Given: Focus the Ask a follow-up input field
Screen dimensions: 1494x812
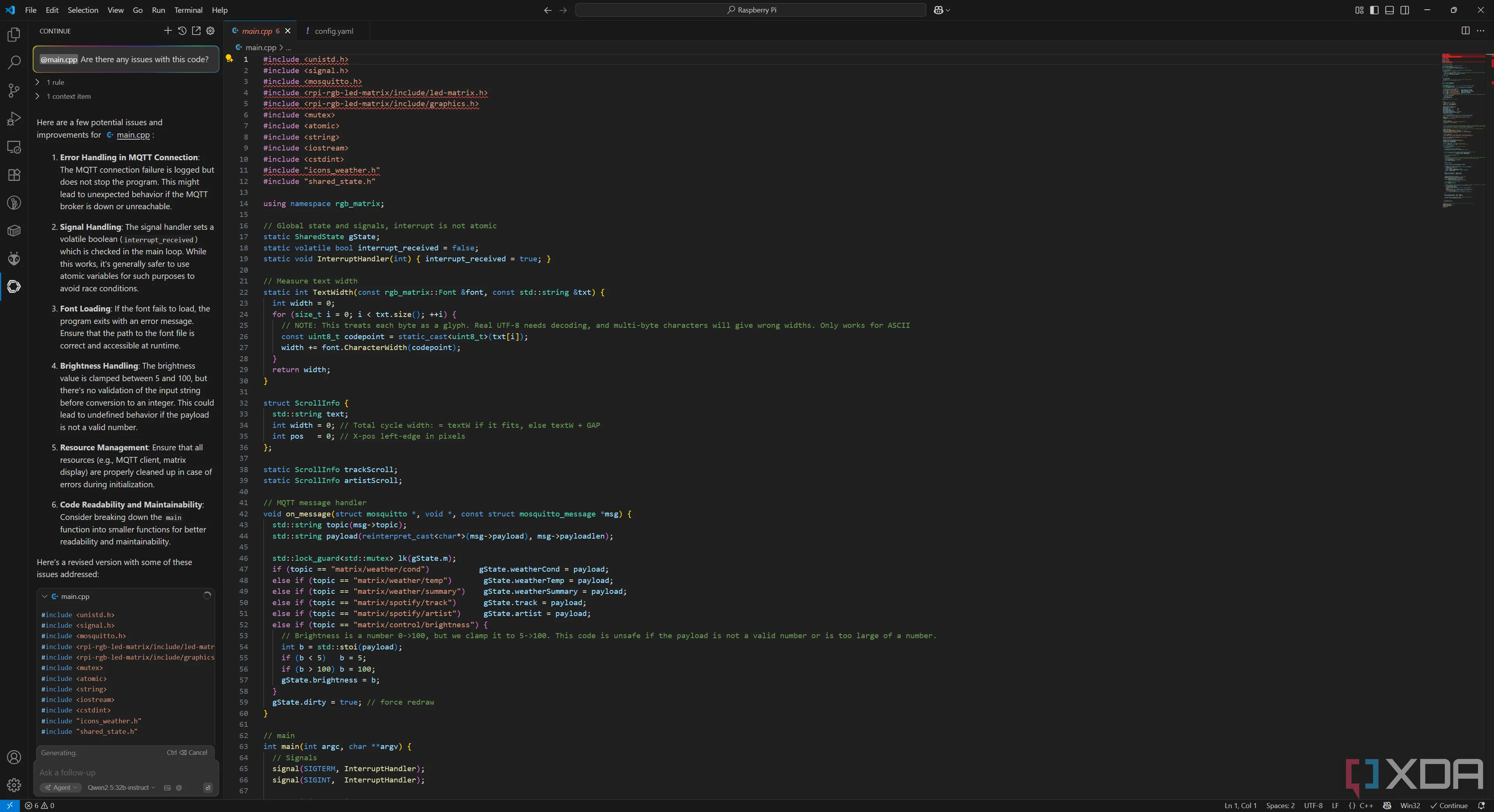Looking at the screenshot, I should [126, 773].
